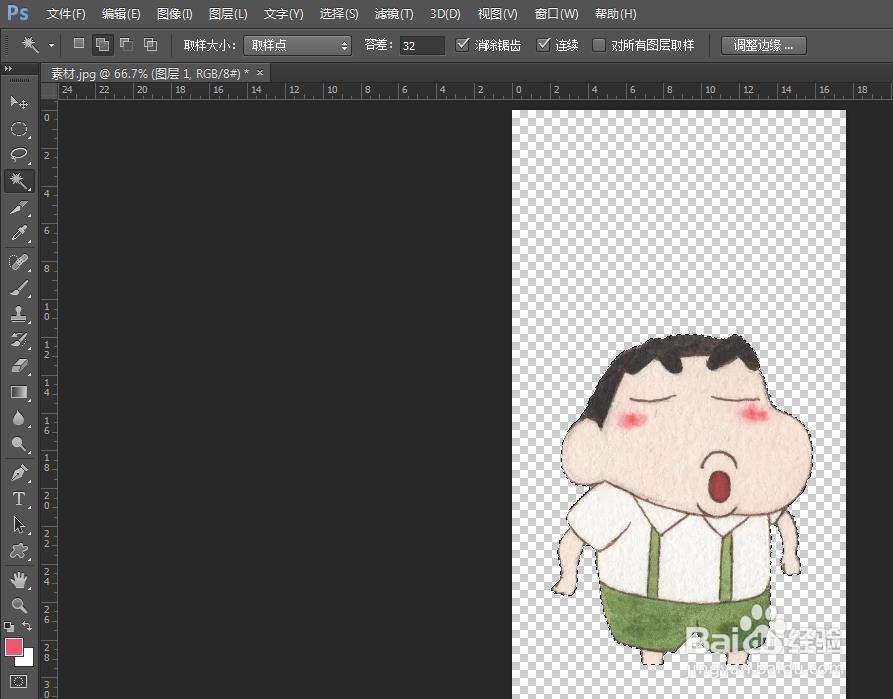Click the white background color swatch
Screen dimensions: 893x699
click(x=26, y=659)
